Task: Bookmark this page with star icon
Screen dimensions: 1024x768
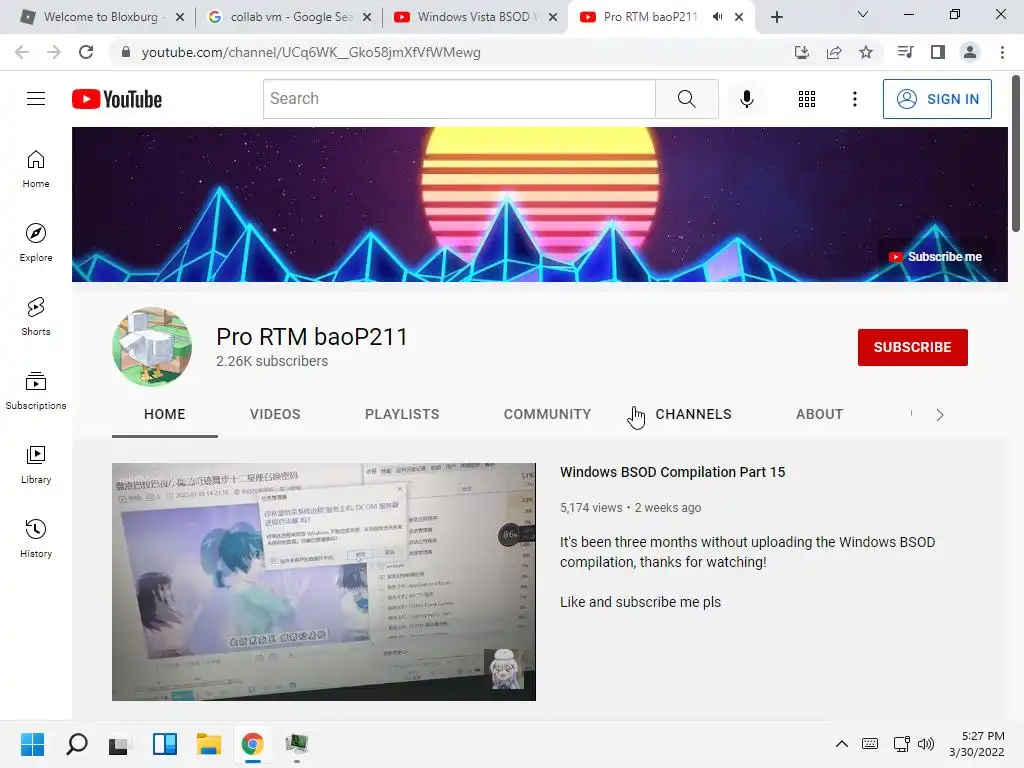Action: tap(866, 52)
